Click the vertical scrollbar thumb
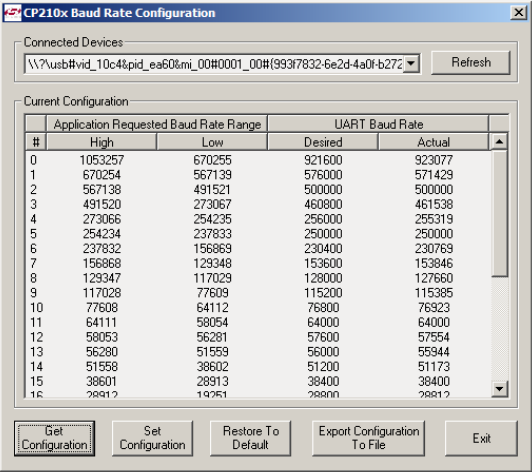532x472 pixels. 499,213
